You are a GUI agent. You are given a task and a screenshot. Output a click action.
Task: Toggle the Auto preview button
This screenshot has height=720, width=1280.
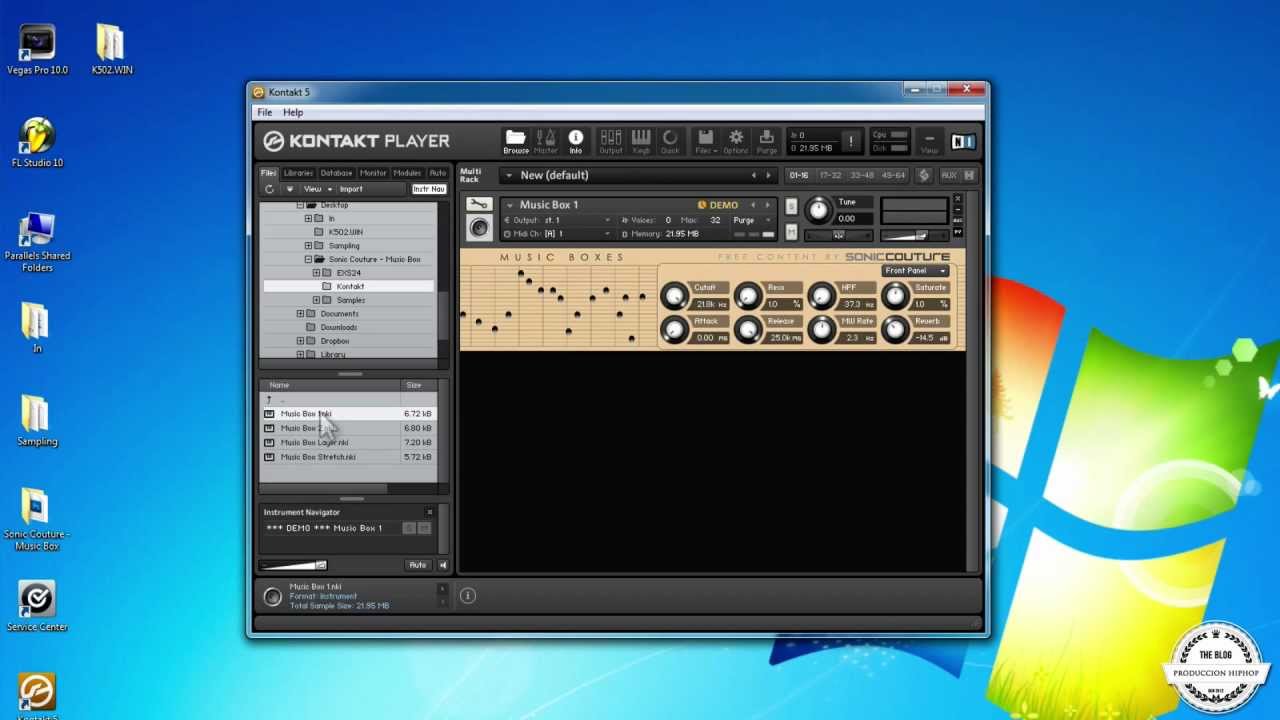pyautogui.click(x=418, y=565)
